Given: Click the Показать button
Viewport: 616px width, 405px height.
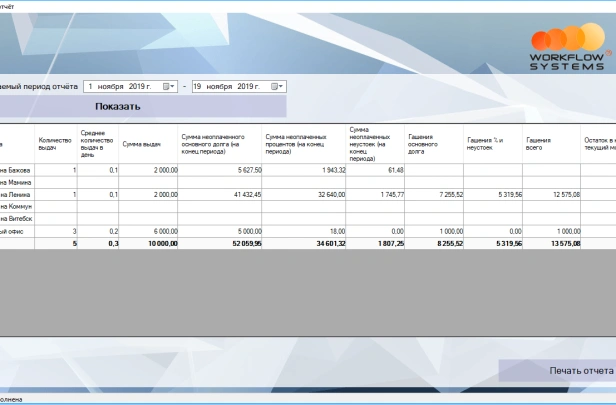Looking at the screenshot, I should coord(118,106).
